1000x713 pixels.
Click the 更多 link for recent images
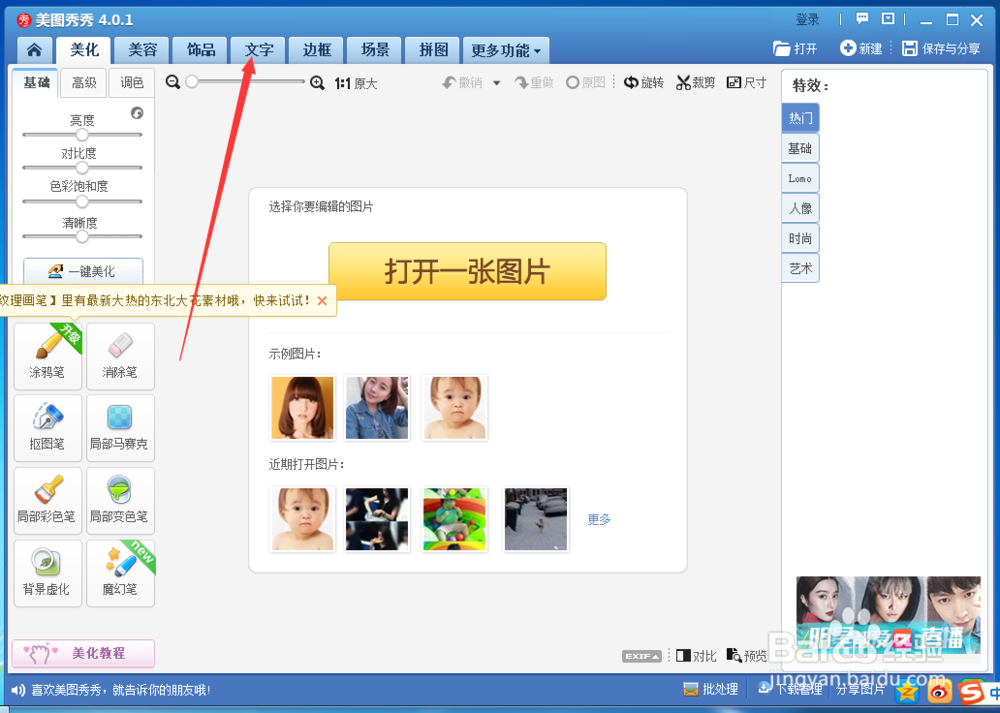598,519
